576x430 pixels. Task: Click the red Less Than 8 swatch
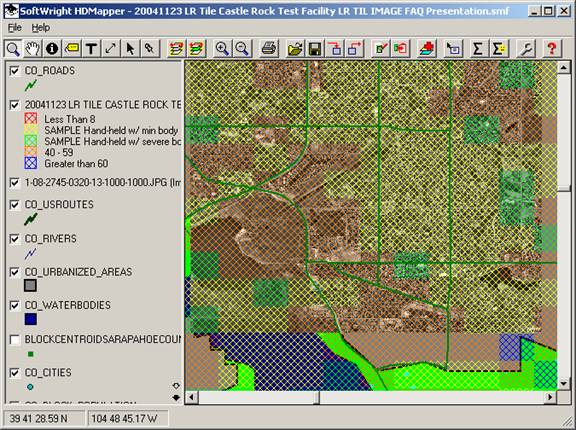pyautogui.click(x=31, y=119)
